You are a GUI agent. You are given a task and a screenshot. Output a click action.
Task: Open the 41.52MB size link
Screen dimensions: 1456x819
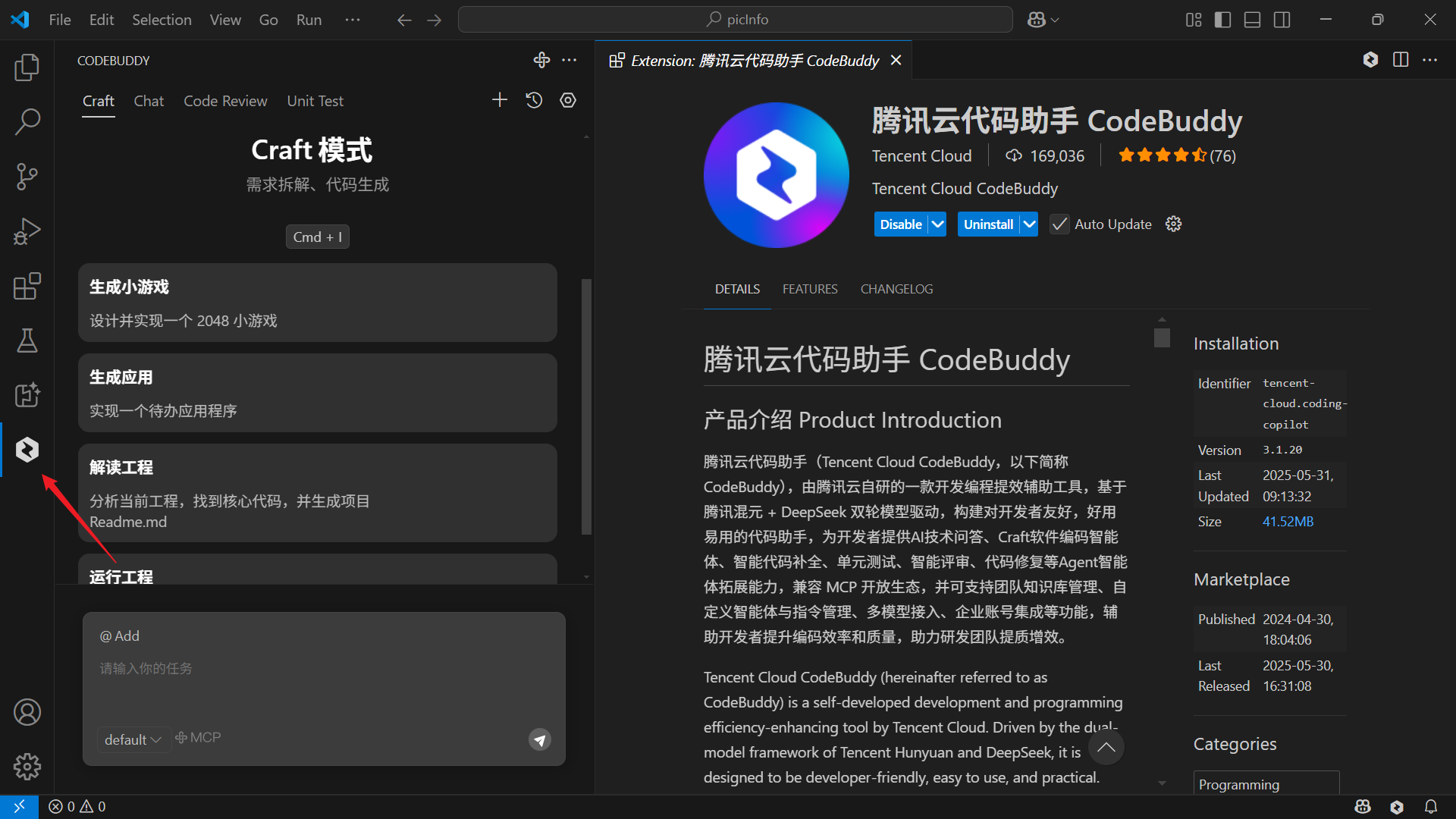tap(1288, 522)
